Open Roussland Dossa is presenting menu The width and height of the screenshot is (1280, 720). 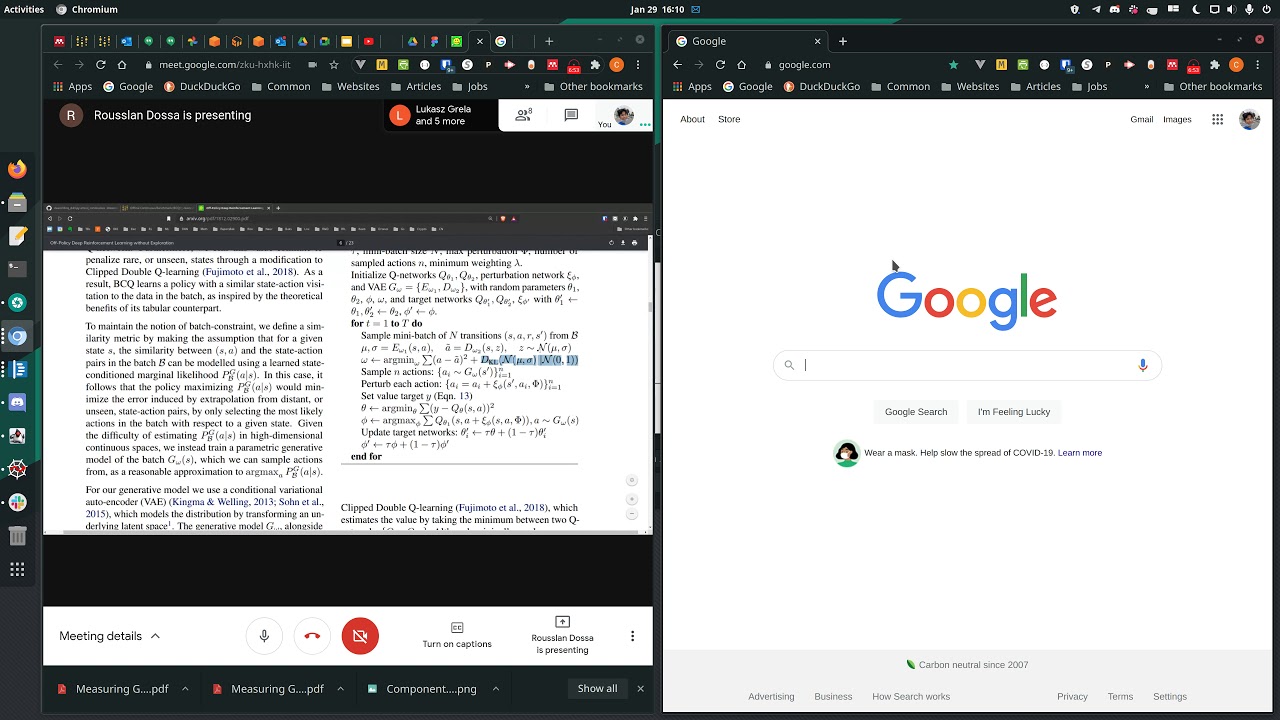tap(562, 635)
